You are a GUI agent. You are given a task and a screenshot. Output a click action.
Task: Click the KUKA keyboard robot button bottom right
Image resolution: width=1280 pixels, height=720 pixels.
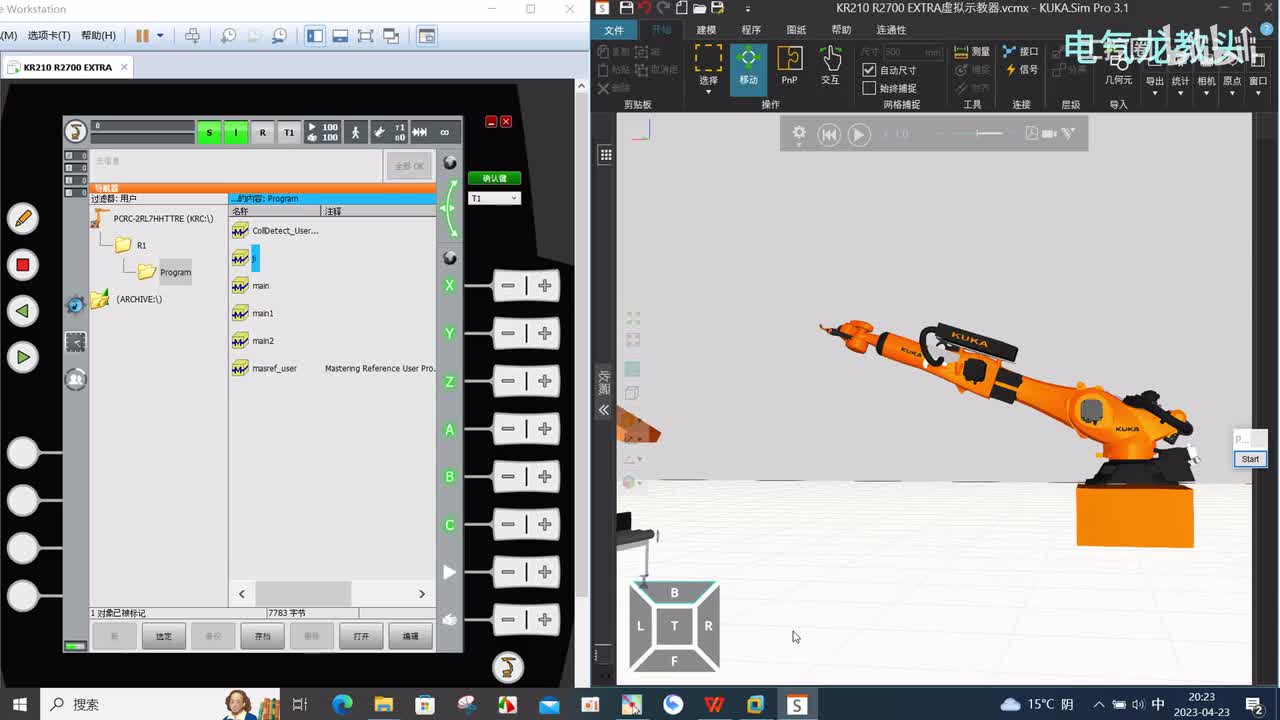[508, 666]
